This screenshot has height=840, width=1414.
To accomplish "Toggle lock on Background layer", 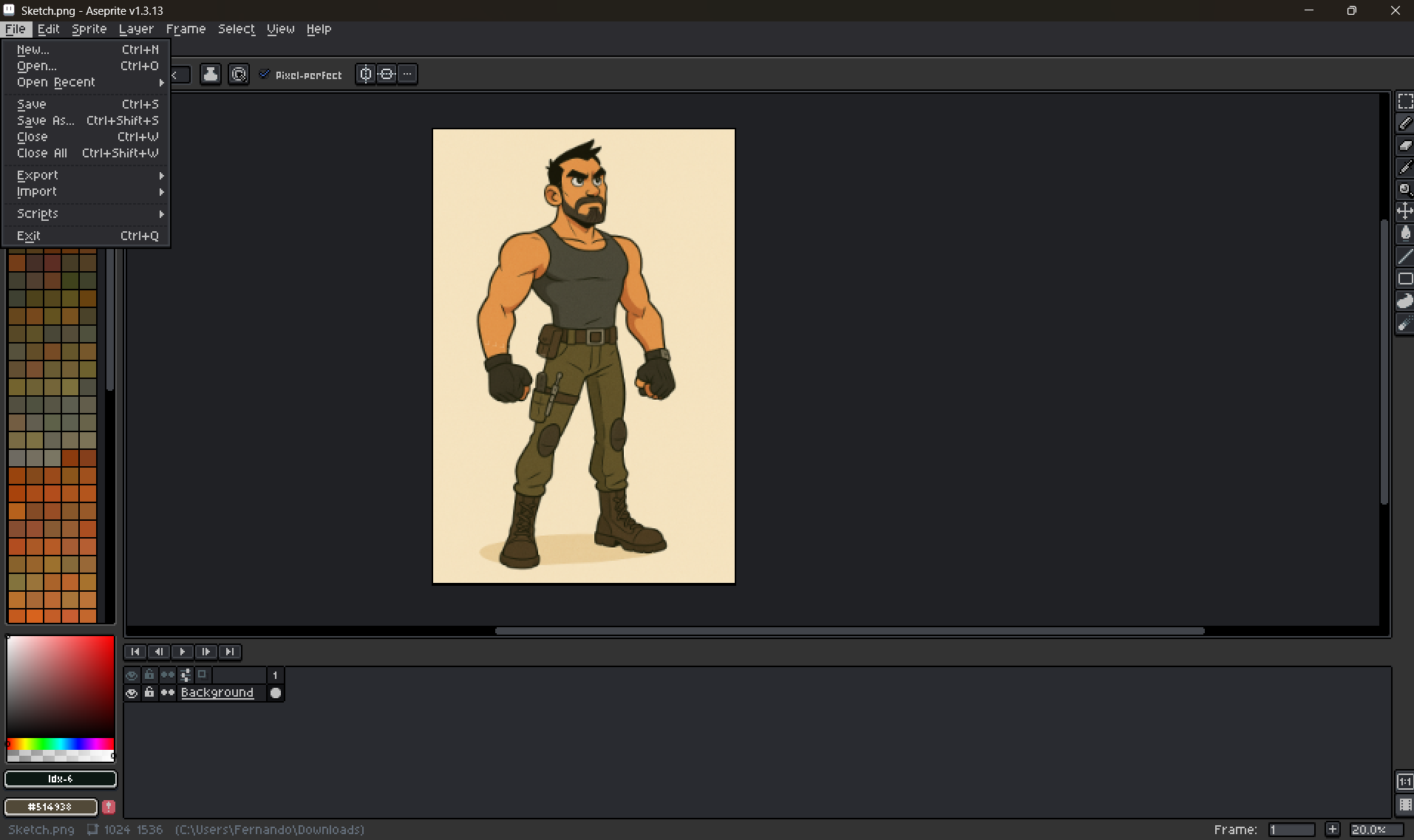I will [149, 693].
